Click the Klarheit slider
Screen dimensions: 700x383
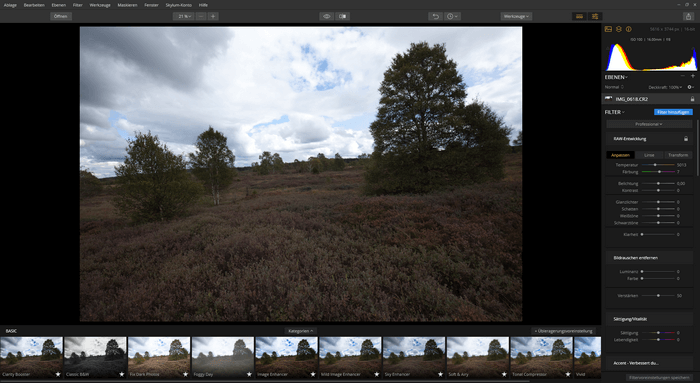point(658,234)
